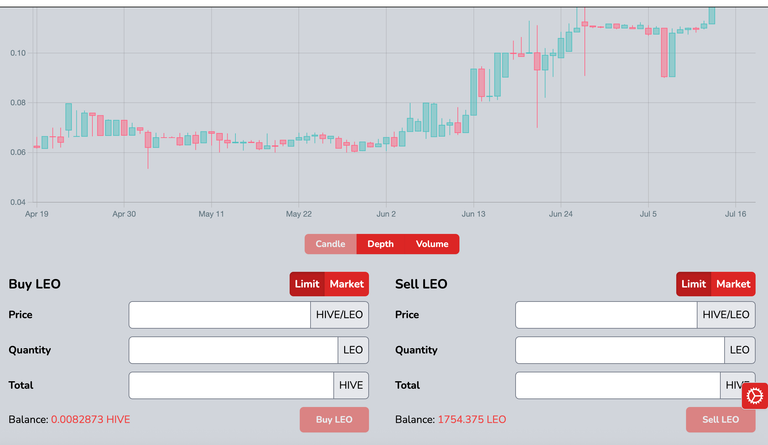Click the Sell LEO Total field
768x445 pixels.
point(618,385)
